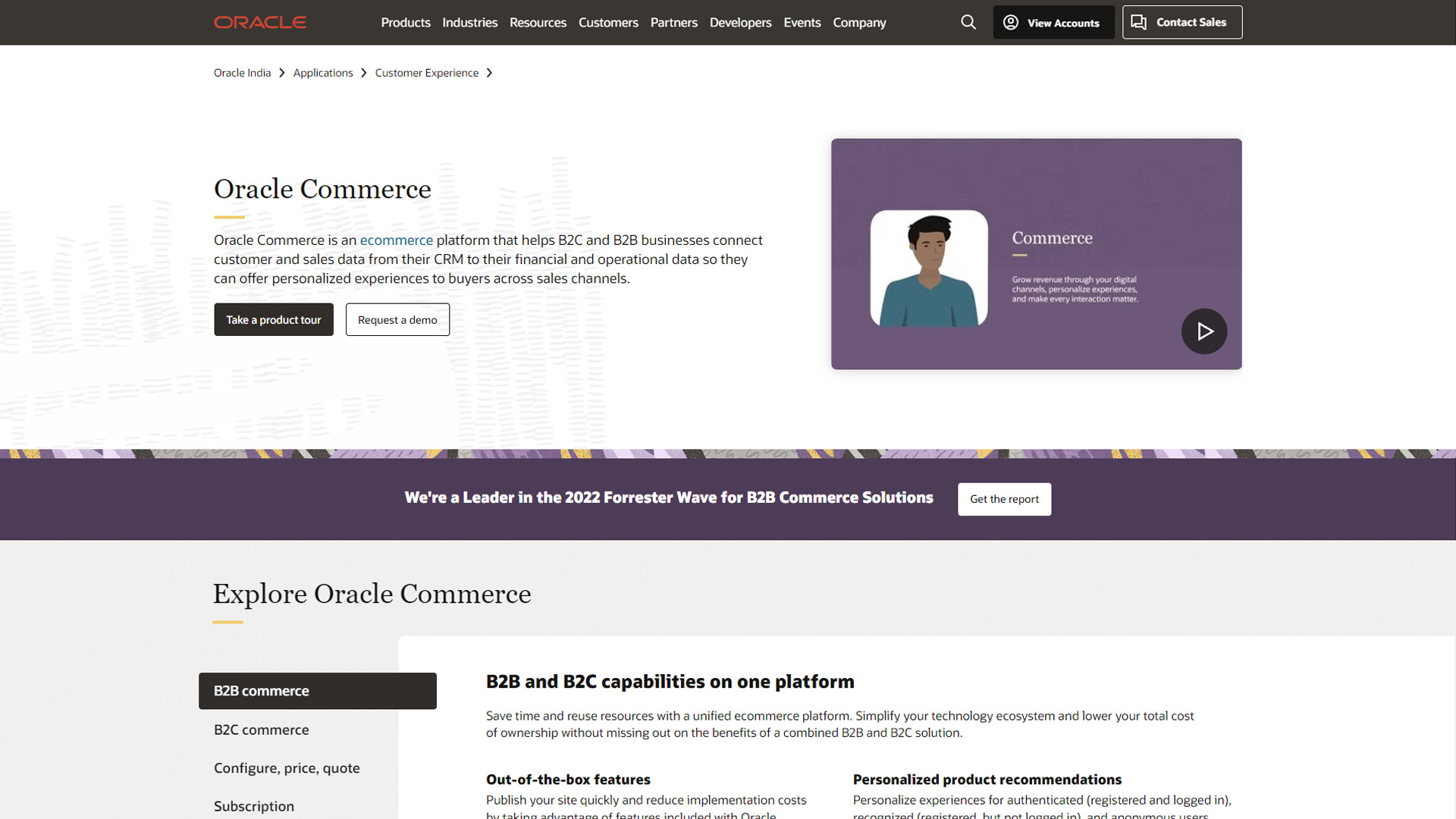This screenshot has height=819, width=1456.
Task: Open the search icon
Action: (x=968, y=22)
